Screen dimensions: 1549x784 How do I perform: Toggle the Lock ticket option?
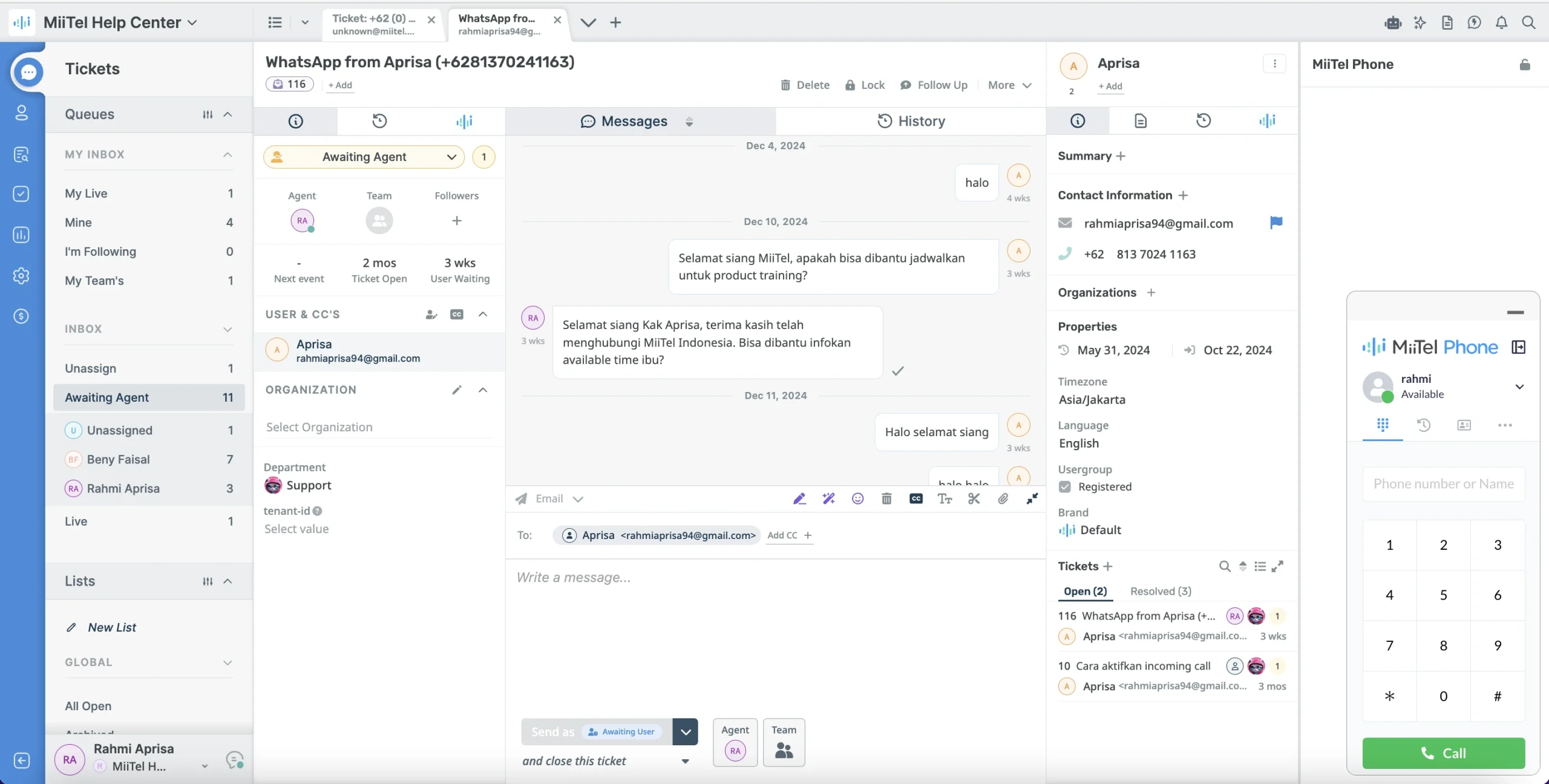click(865, 85)
